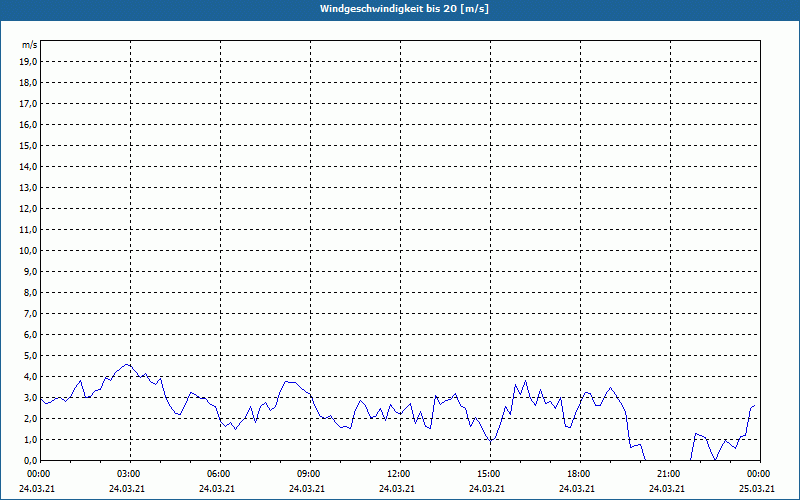Select the 12:00 time axis label
Screen dimensions: 800x500
coord(398,473)
